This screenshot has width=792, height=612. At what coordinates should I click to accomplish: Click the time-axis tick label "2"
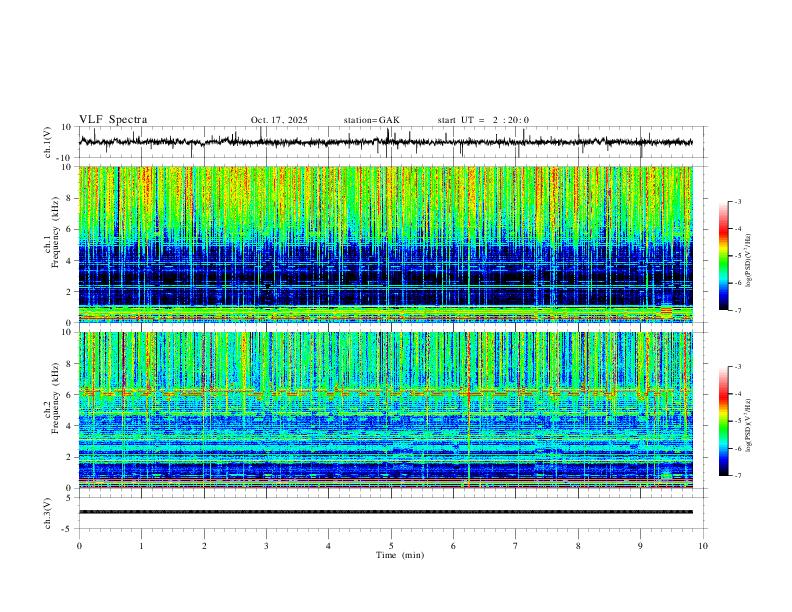click(x=204, y=546)
